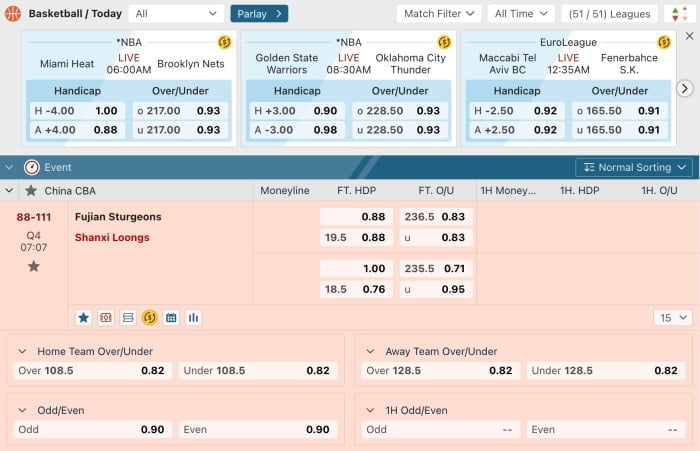Select Fujian Sturgeons handicap odds 1.00
700x451 pixels.
click(356, 268)
